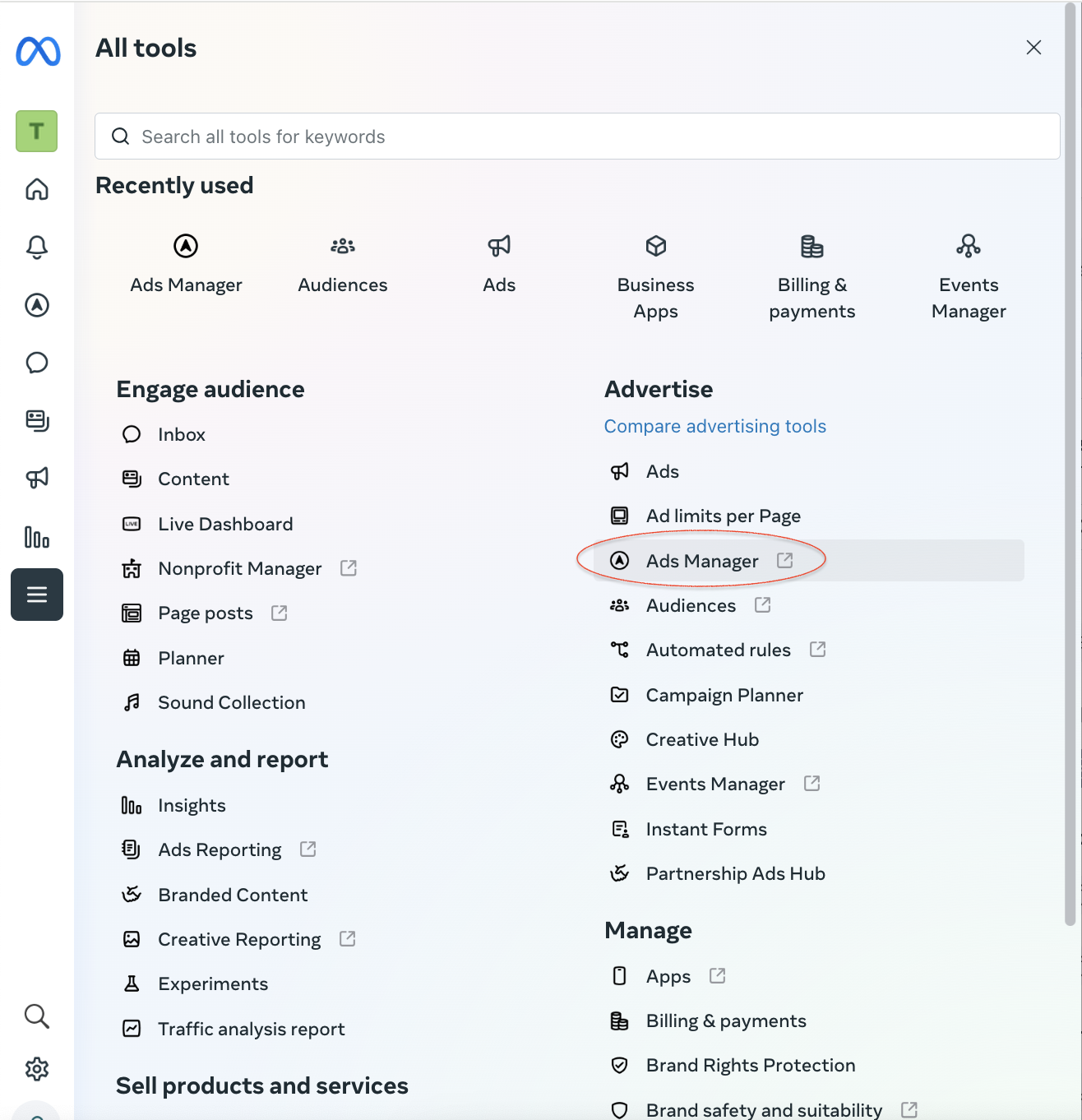Image resolution: width=1082 pixels, height=1120 pixels.
Task: Close the All tools panel
Action: pyautogui.click(x=1033, y=48)
